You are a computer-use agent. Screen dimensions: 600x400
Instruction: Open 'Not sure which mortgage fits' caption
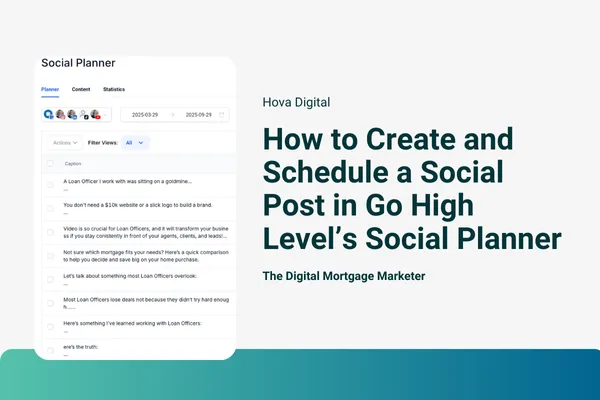(x=146, y=256)
